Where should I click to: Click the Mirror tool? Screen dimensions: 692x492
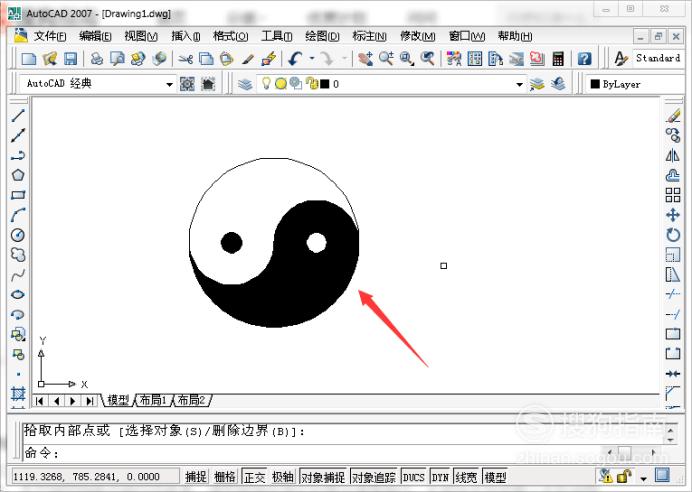(673, 155)
